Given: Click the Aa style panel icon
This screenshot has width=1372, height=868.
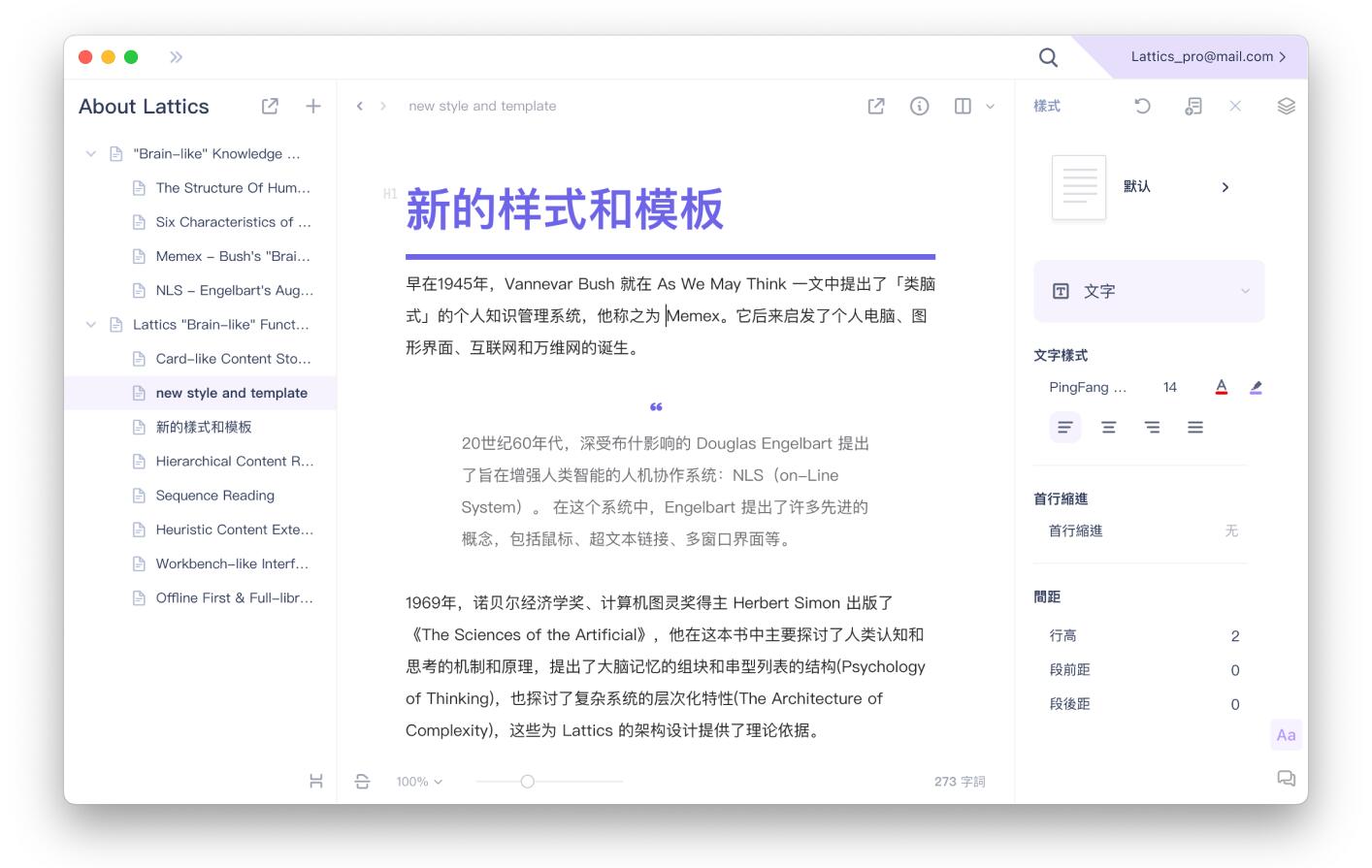Looking at the screenshot, I should point(1286,735).
